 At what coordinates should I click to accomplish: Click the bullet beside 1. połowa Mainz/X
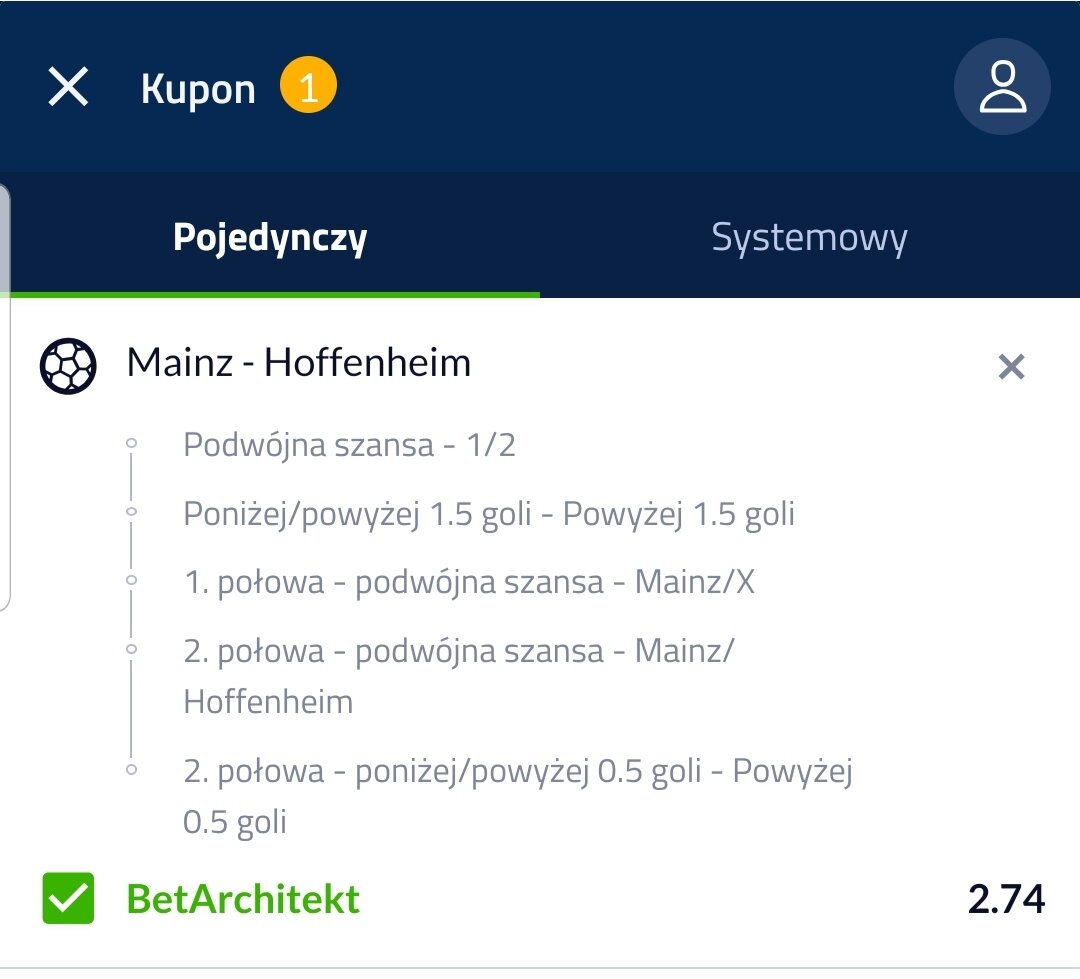(x=131, y=580)
